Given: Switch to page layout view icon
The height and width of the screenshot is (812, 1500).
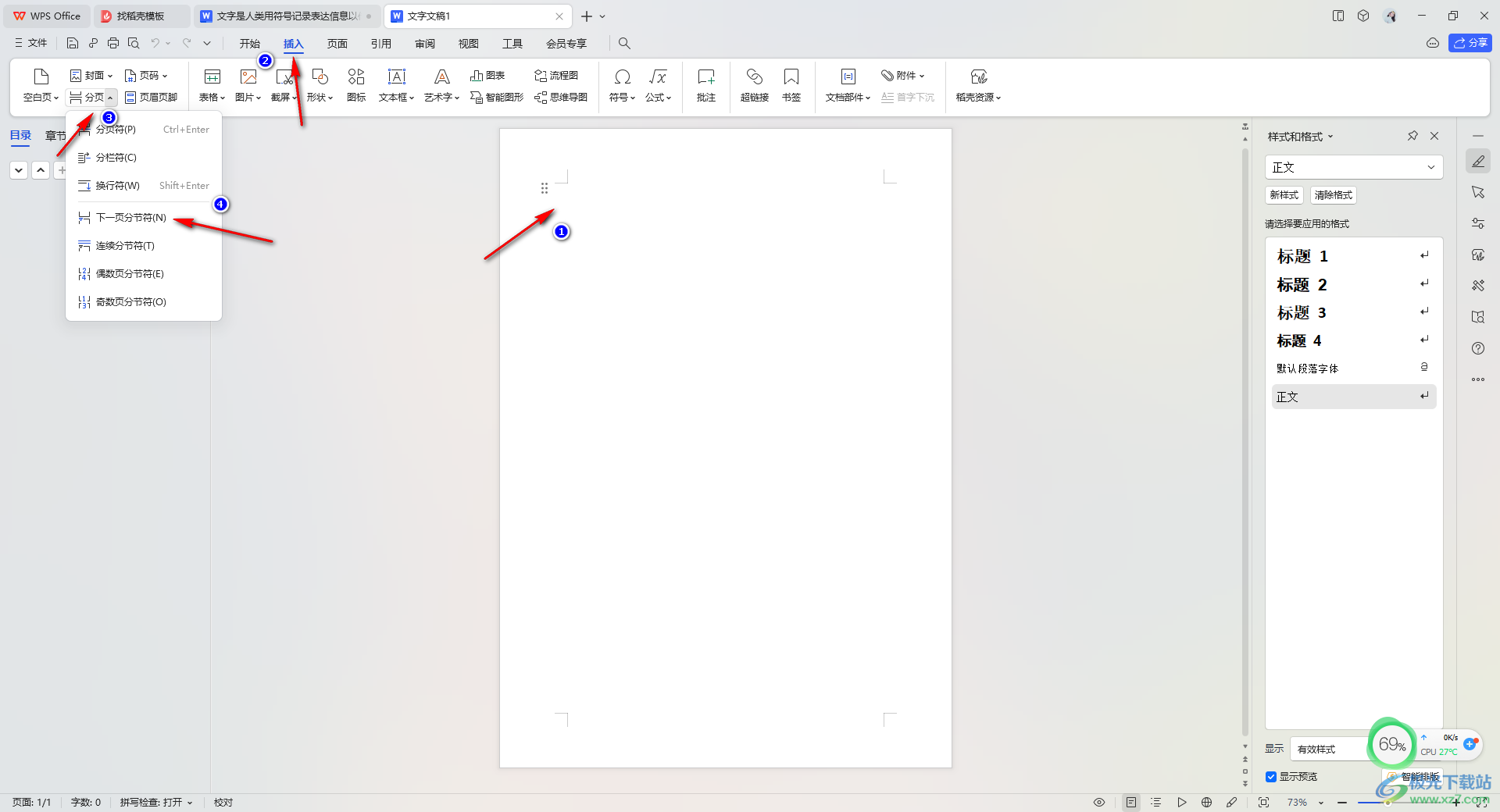Looking at the screenshot, I should 1131,803.
